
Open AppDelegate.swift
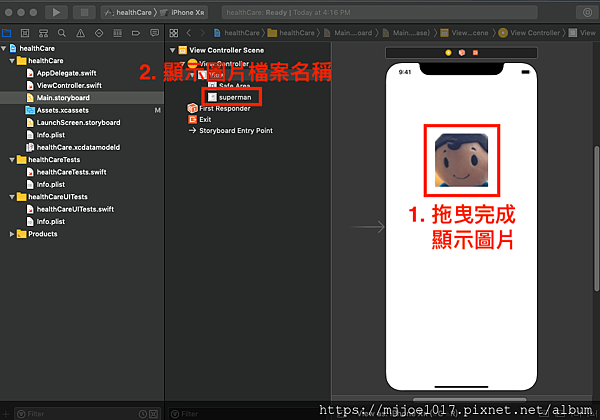point(66,73)
